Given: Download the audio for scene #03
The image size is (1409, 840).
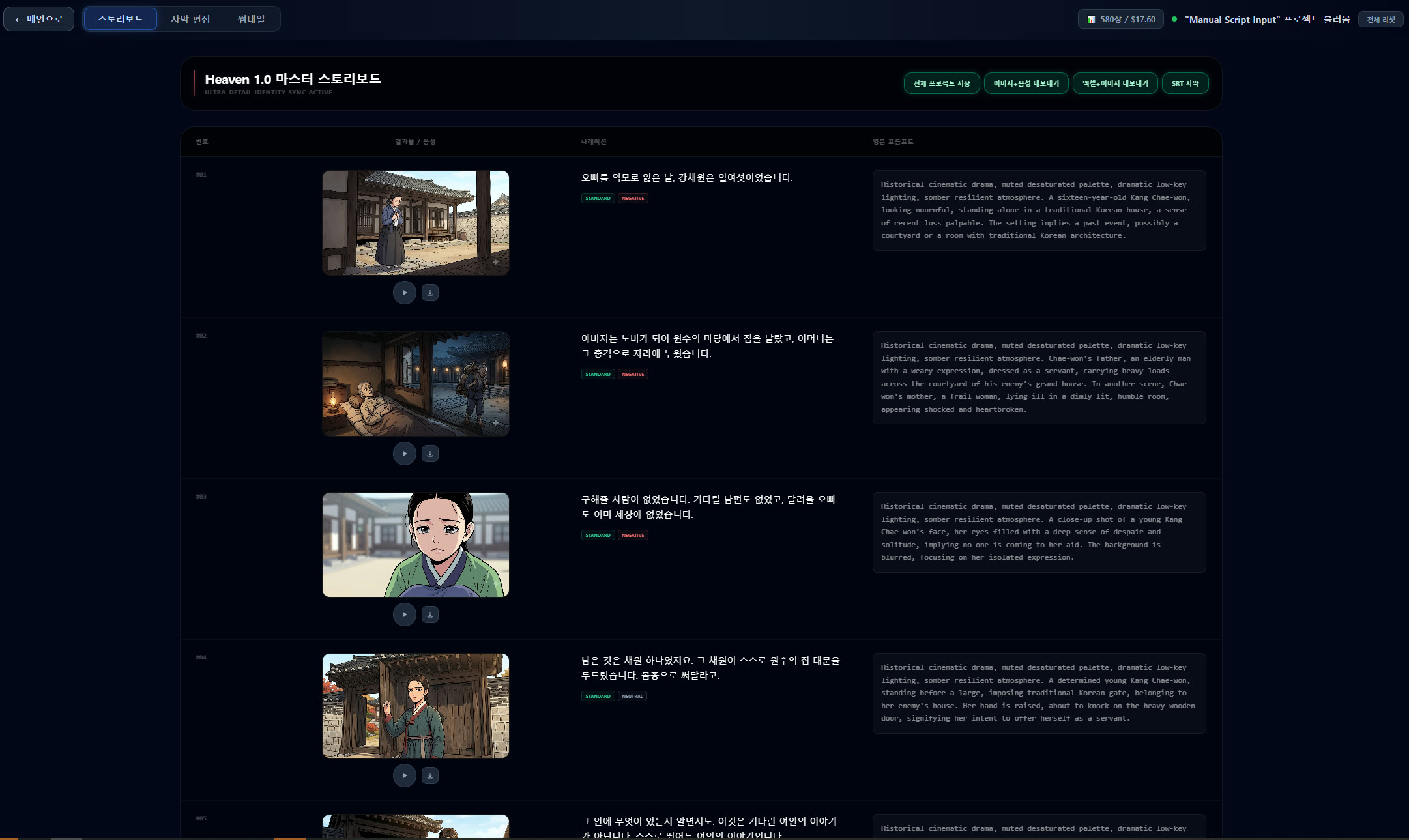Looking at the screenshot, I should point(430,615).
